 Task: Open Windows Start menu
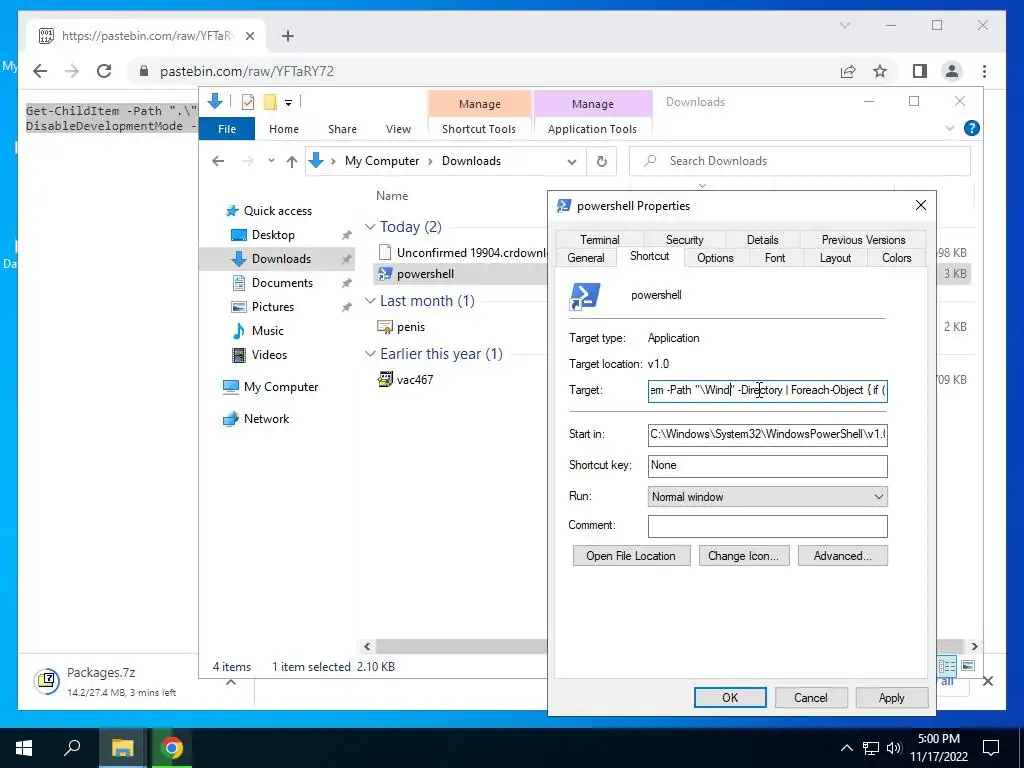point(24,748)
